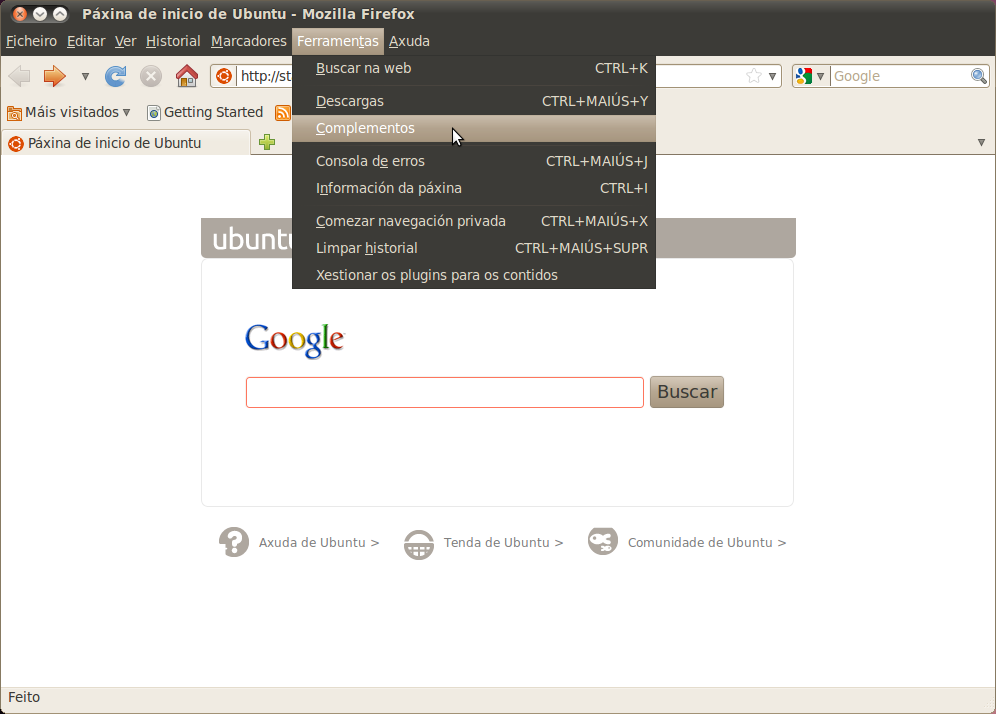This screenshot has height=714, width=996.
Task: Maximize the Firefox window
Action: [x=60, y=13]
